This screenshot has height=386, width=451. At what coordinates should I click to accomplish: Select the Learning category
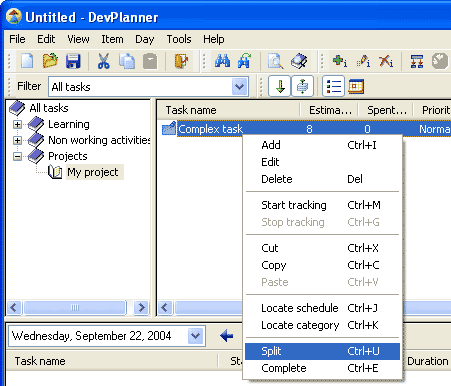tap(69, 124)
